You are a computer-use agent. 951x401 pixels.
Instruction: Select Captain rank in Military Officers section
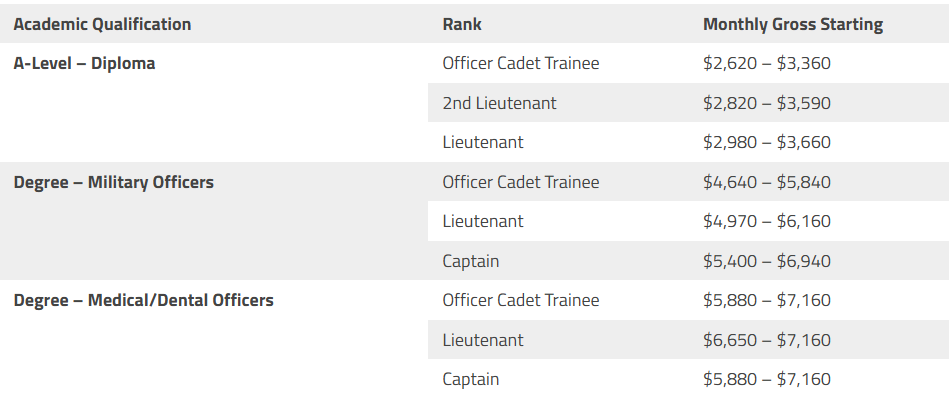471,261
